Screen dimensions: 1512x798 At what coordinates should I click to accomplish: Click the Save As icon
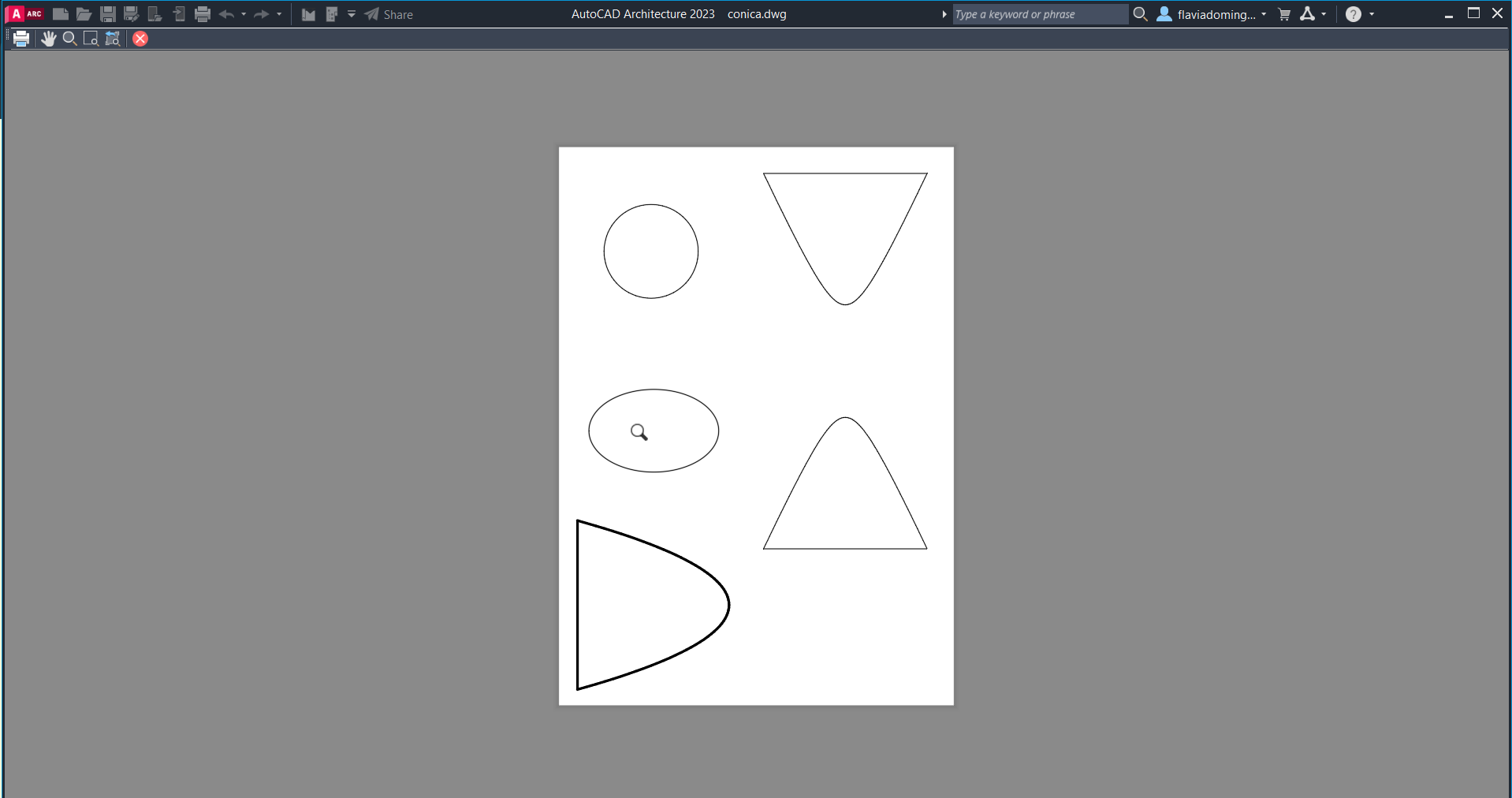(x=132, y=14)
